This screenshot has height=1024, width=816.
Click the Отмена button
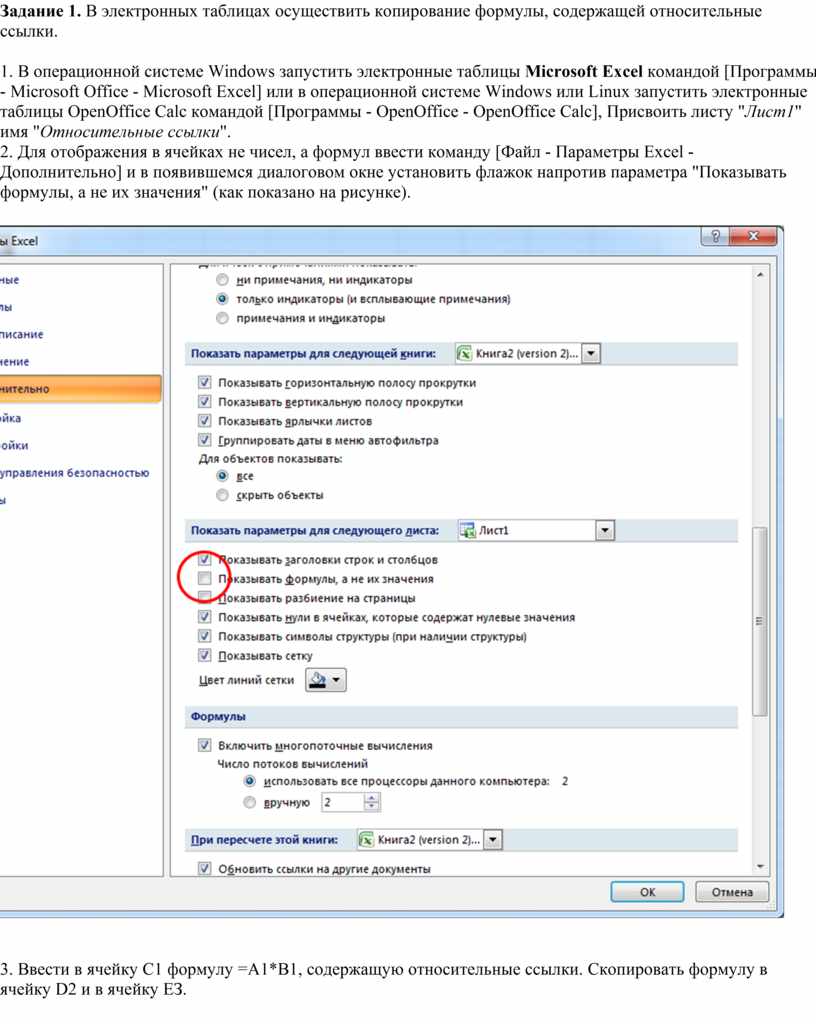click(x=732, y=892)
